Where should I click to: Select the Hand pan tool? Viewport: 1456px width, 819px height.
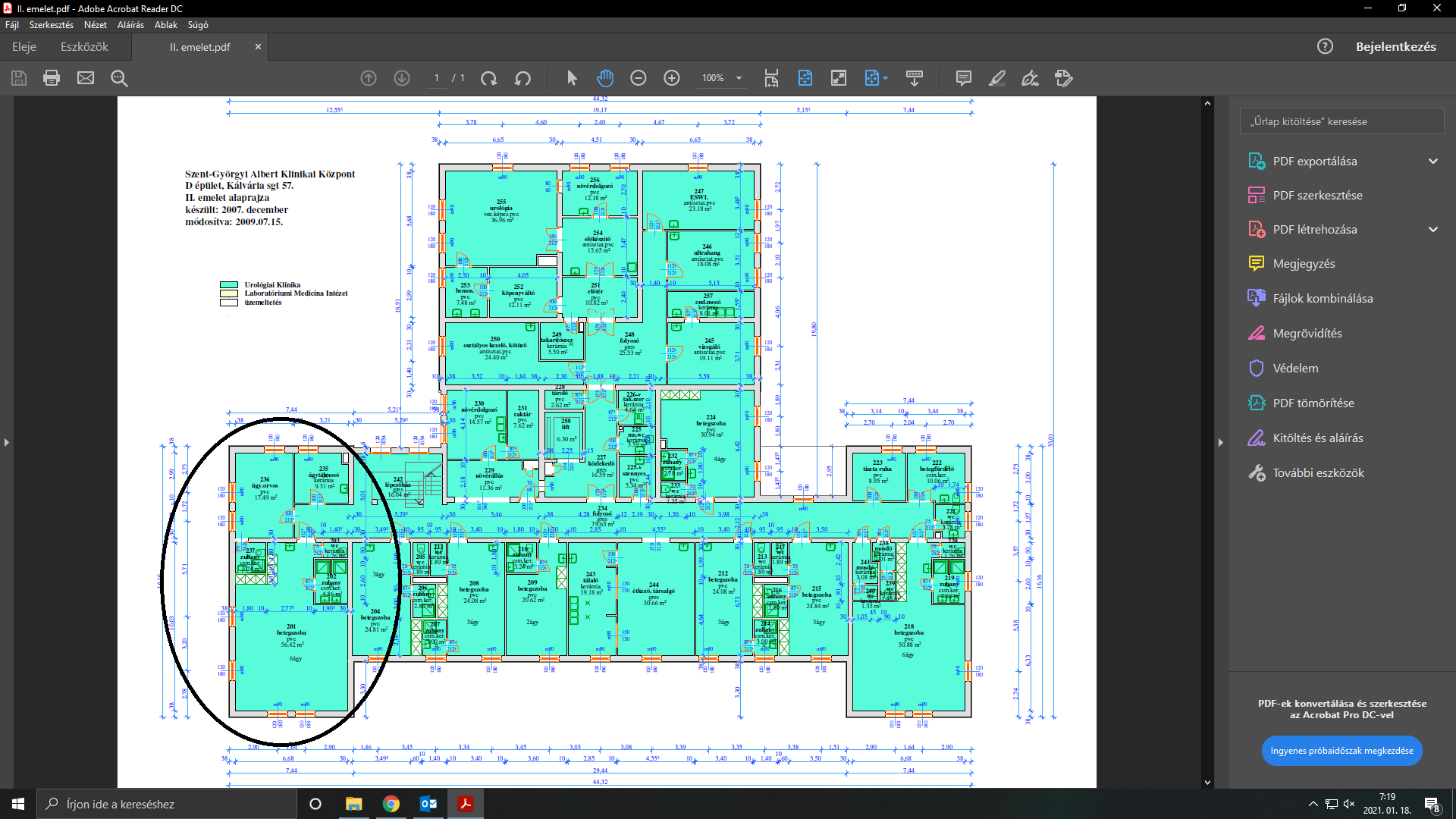(605, 78)
